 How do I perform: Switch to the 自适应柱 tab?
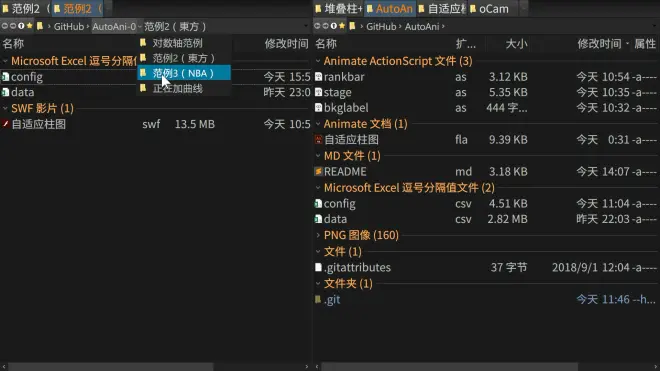(x=441, y=8)
